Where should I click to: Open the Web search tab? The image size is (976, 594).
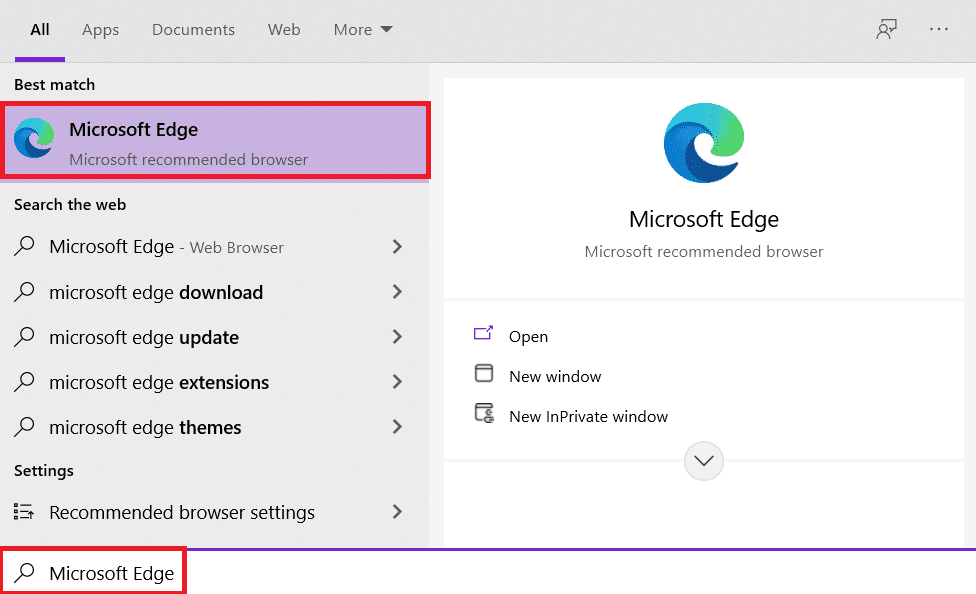pos(284,29)
